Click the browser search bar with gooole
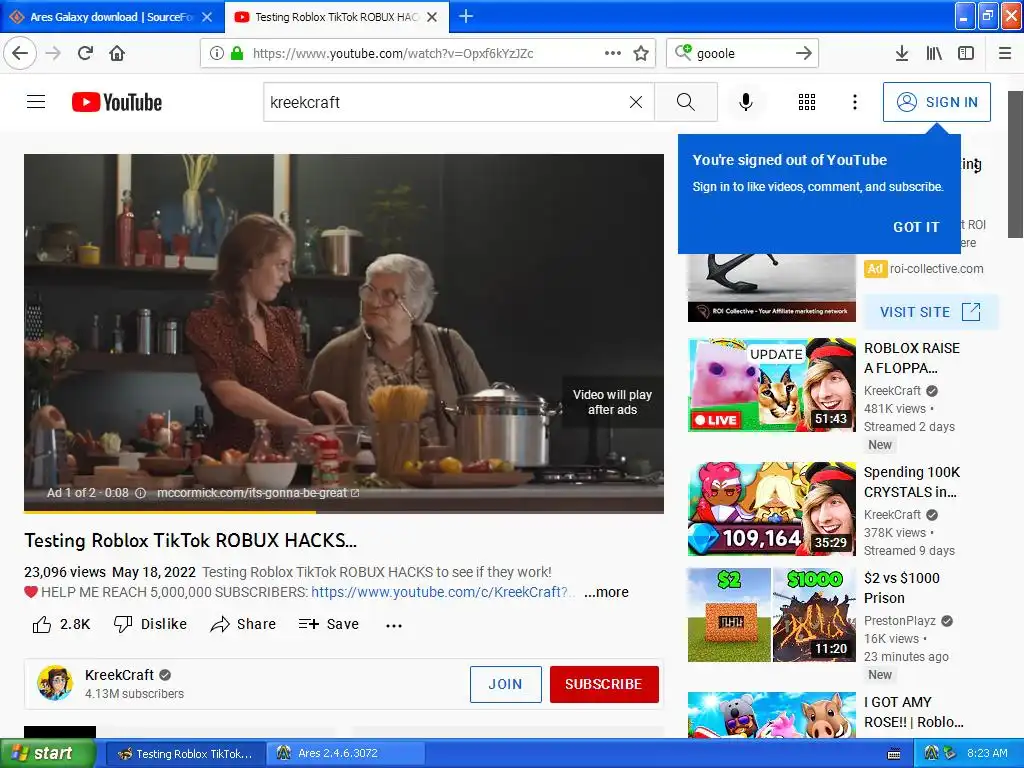 [x=742, y=53]
